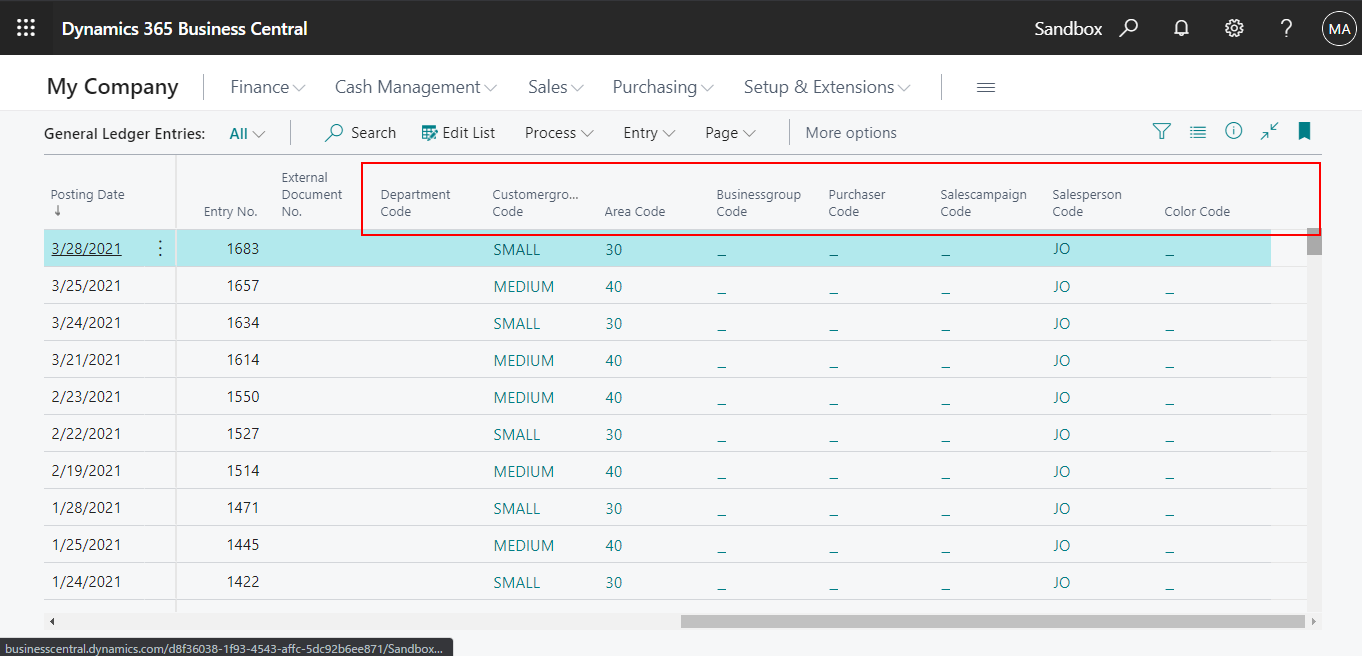The width and height of the screenshot is (1362, 656).
Task: Click the blue bookmark icon
Action: tap(1304, 131)
